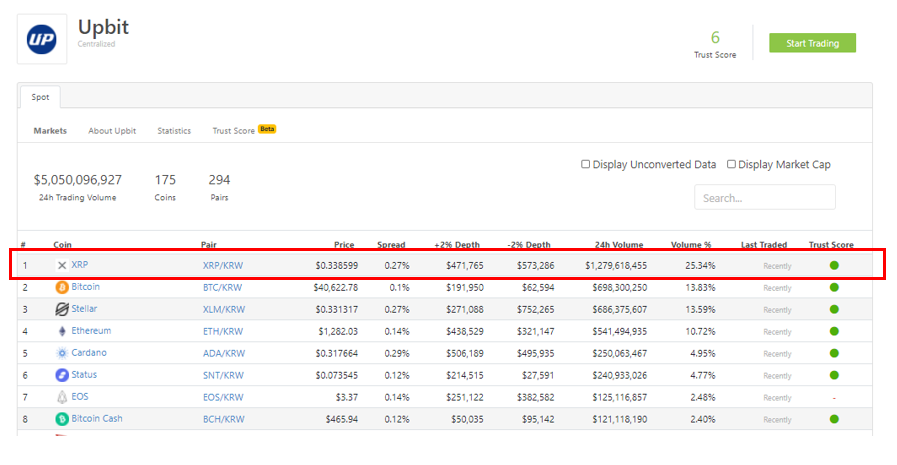Click the EOS coin icon
Viewport: 897px width, 465px height.
point(62,397)
